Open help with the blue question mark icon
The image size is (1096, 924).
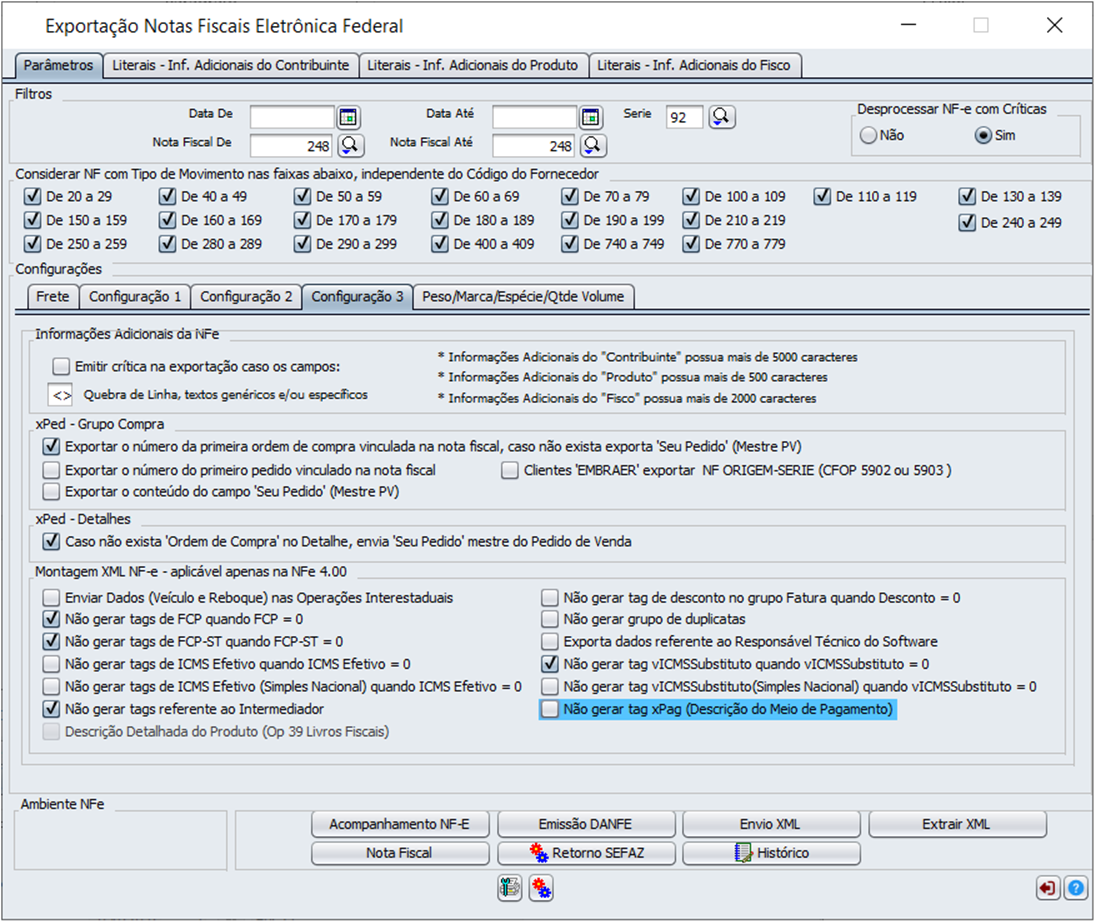click(x=1076, y=888)
